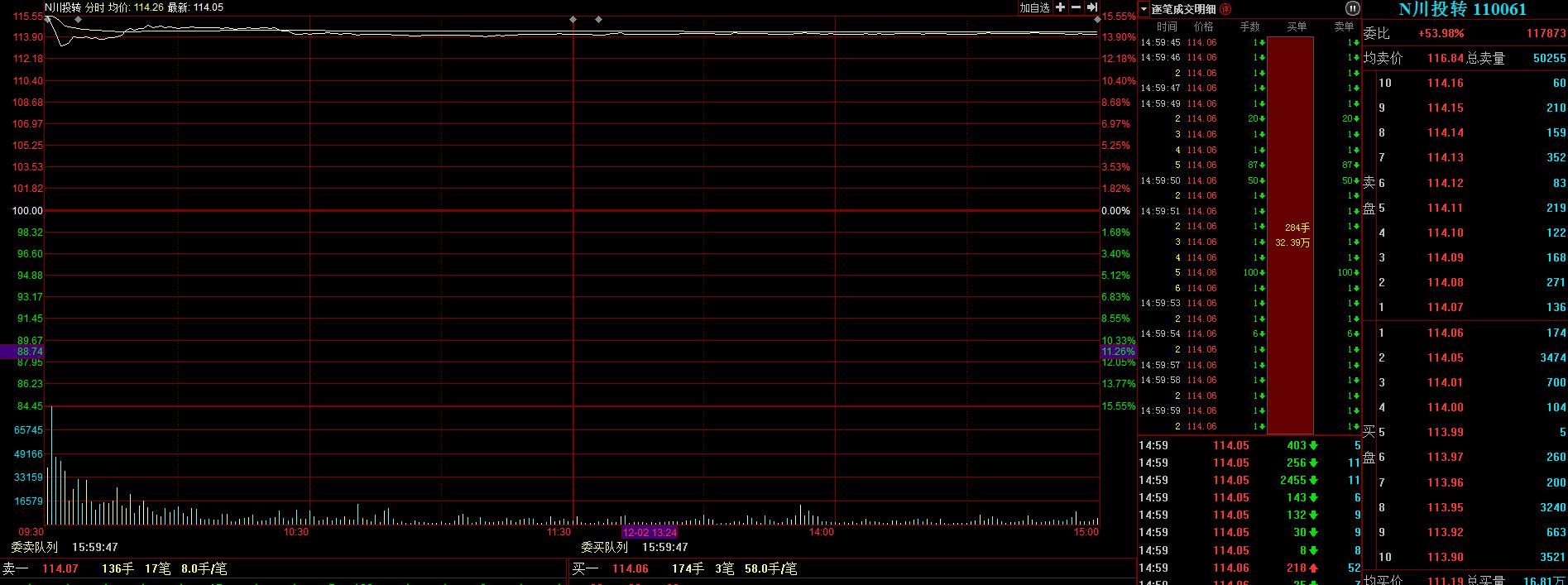1568x585 pixels.
Task: Open dropdown beside 逐笔成交明细
Action: [1144, 10]
